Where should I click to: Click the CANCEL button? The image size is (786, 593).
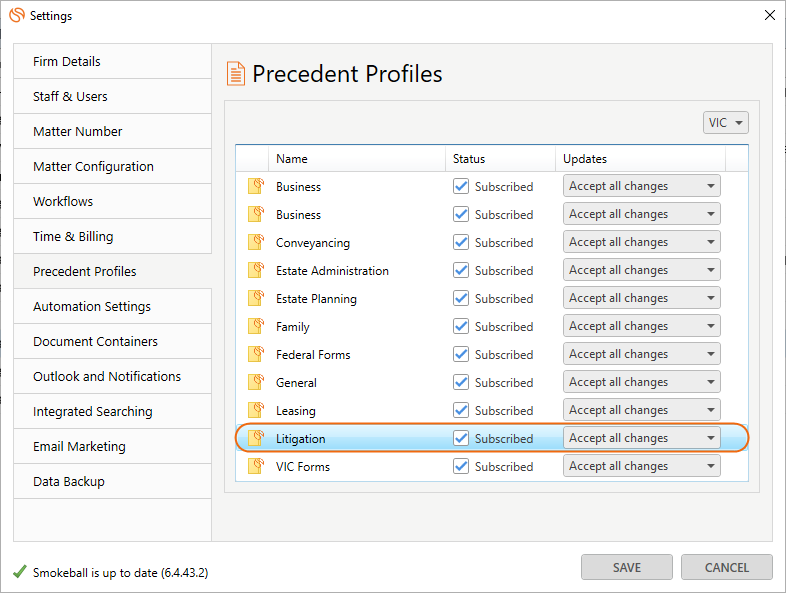726,567
